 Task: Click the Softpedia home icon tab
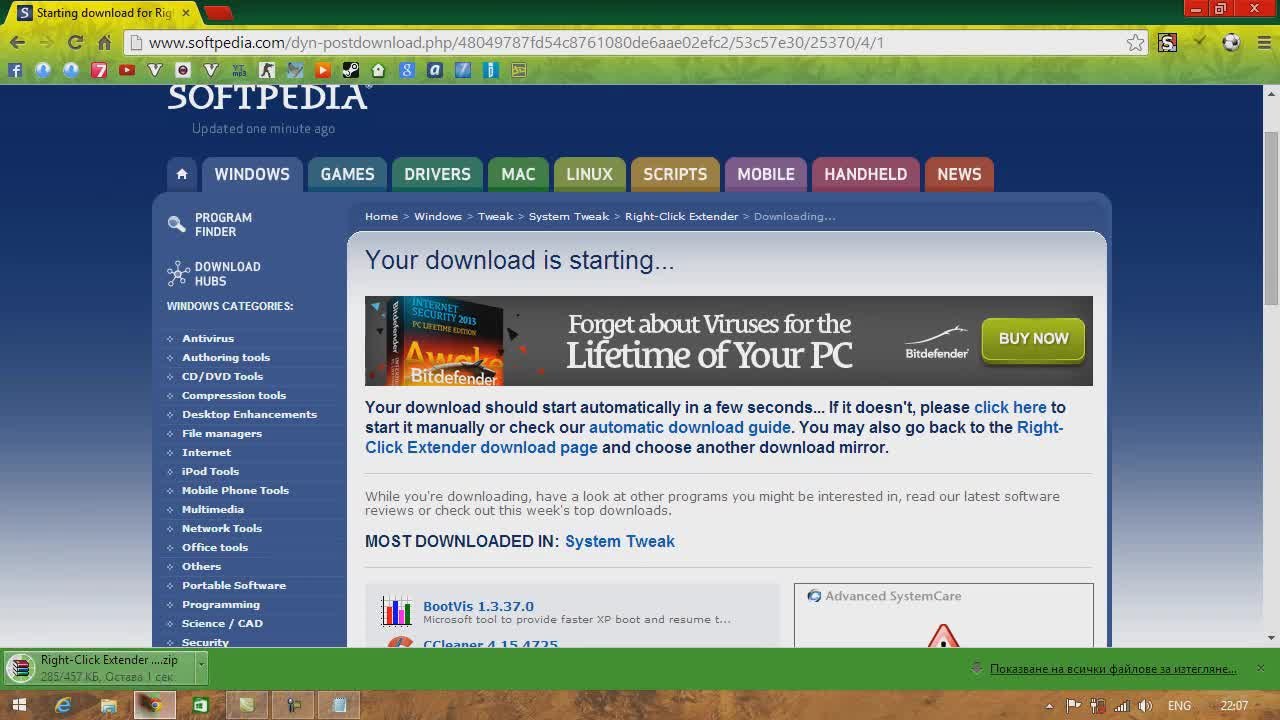pyautogui.click(x=181, y=174)
